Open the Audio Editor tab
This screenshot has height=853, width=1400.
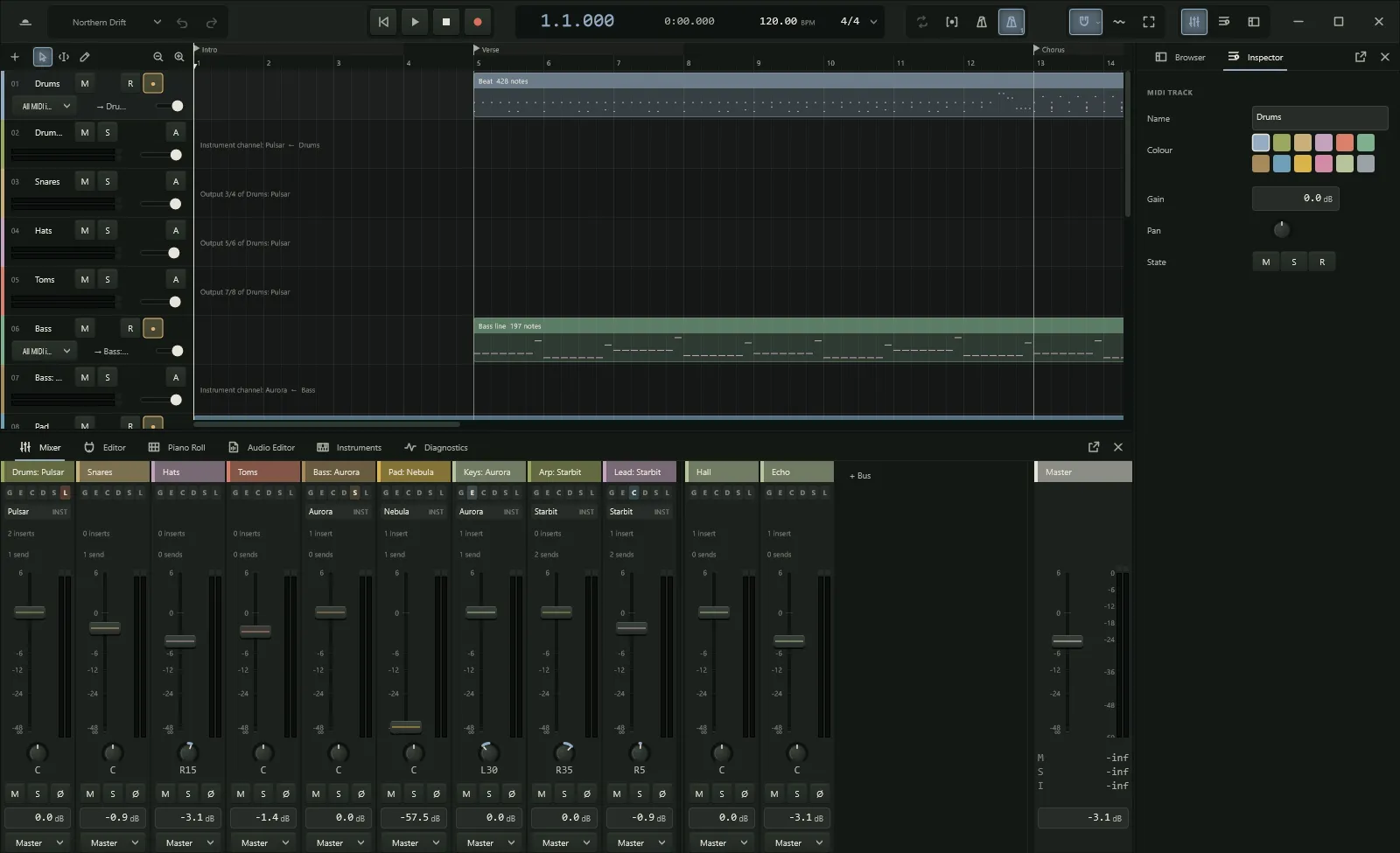(x=262, y=447)
